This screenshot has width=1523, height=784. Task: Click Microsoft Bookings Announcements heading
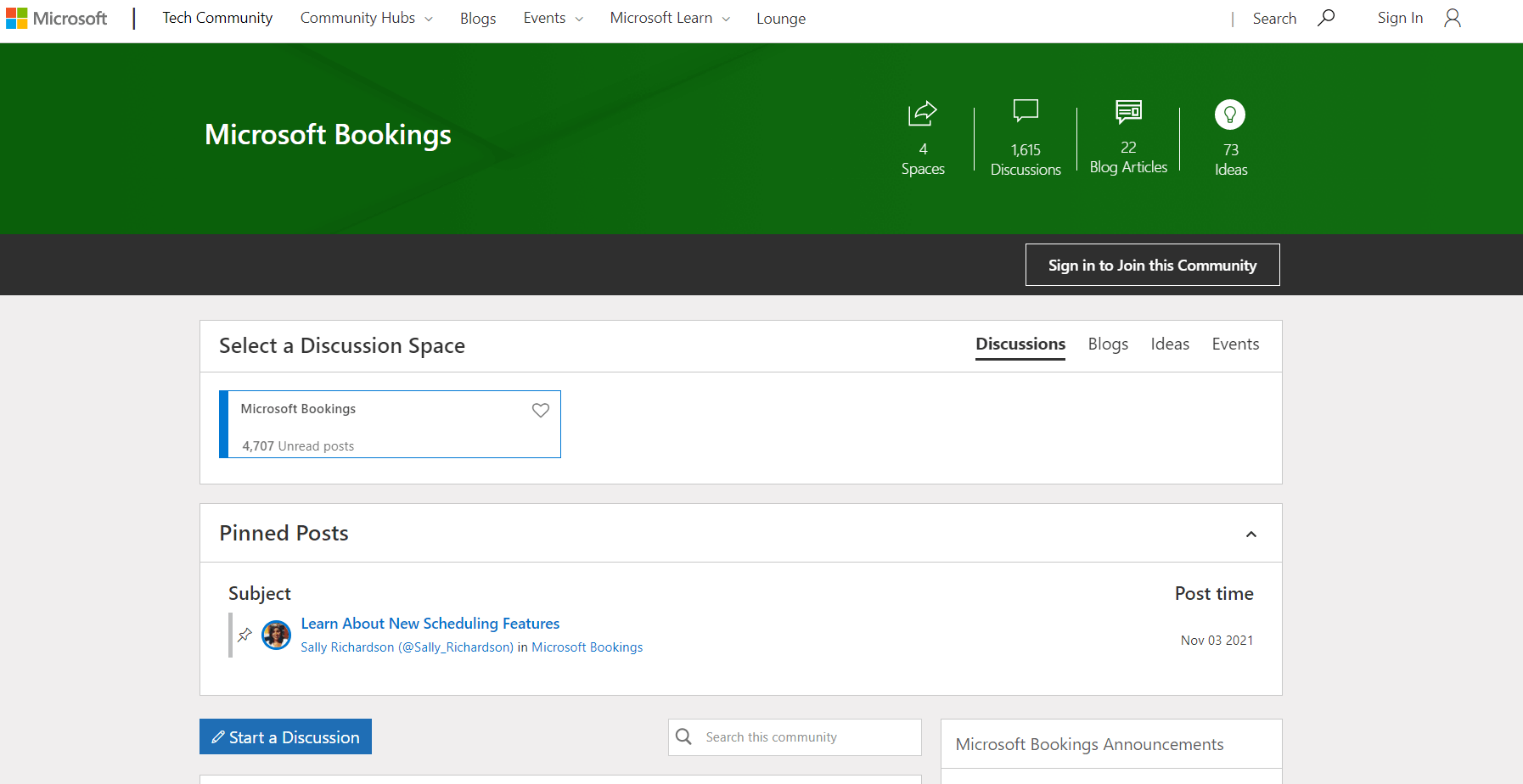tap(1089, 744)
